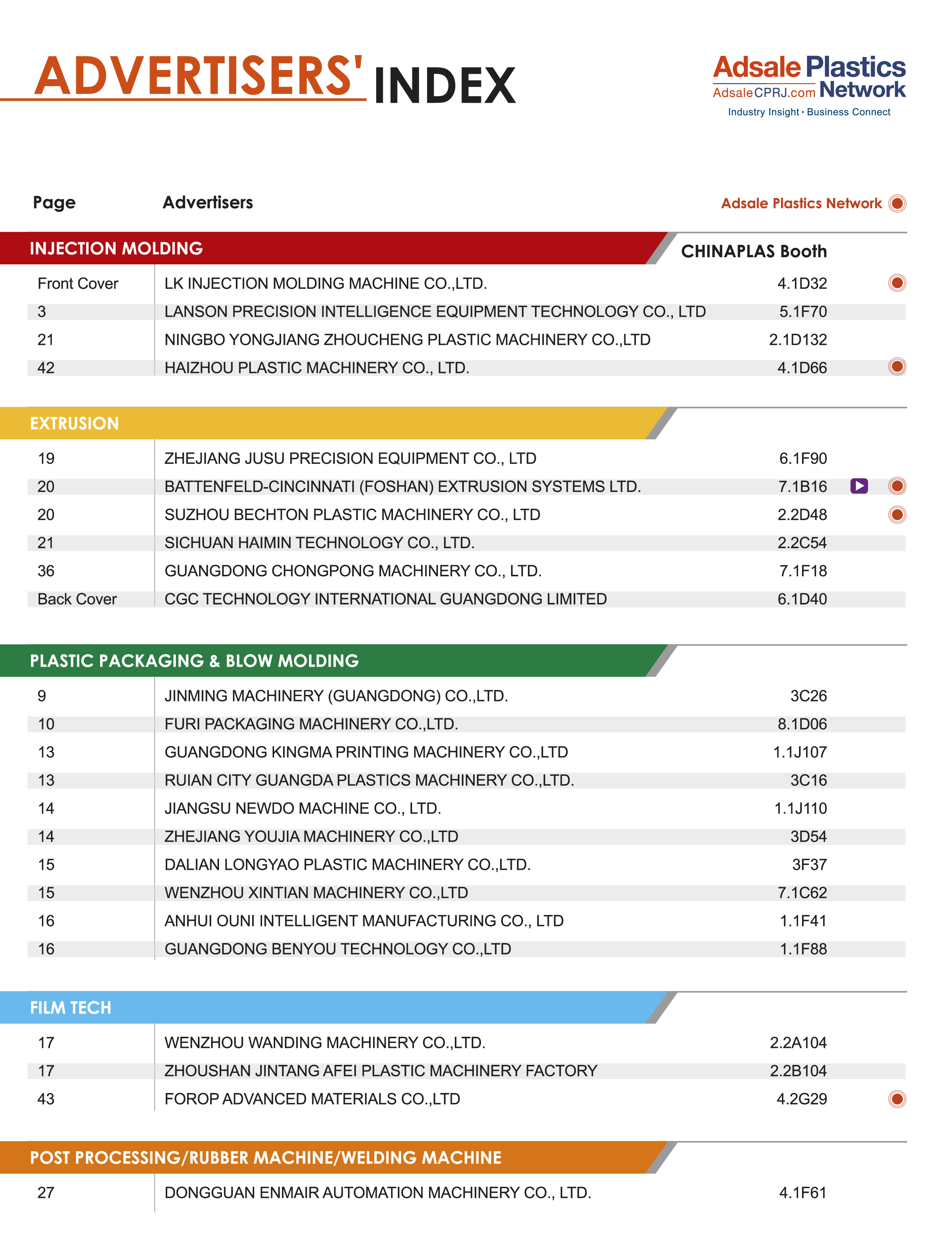This screenshot has width=952, height=1240.
Task: Click the network icon beside Suzhou Bechton
Action: (x=897, y=514)
